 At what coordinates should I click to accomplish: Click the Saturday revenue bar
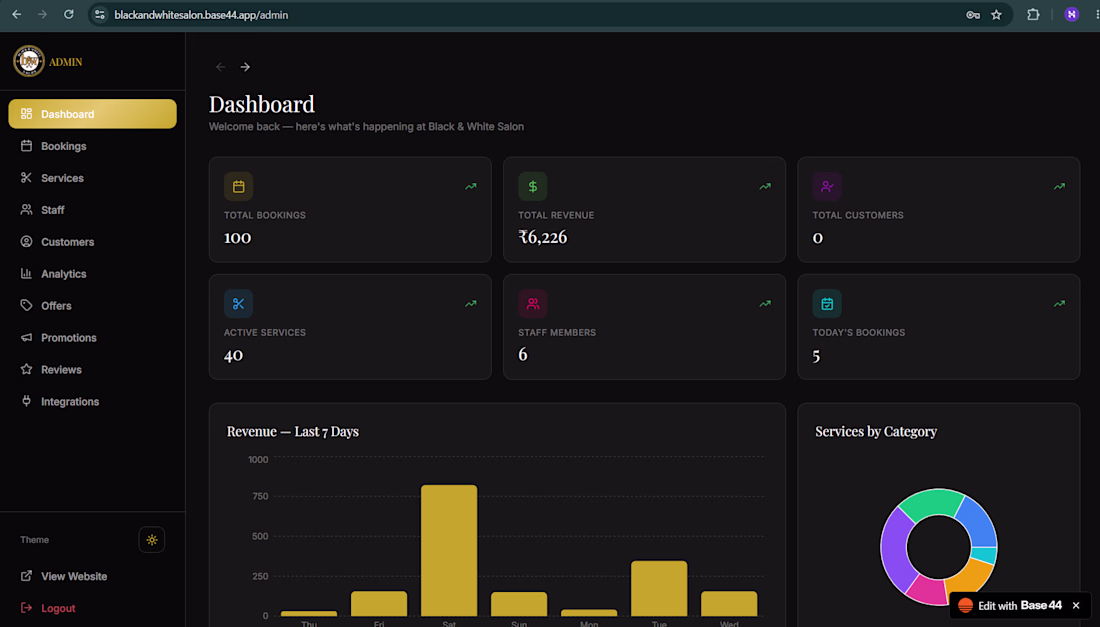(449, 551)
